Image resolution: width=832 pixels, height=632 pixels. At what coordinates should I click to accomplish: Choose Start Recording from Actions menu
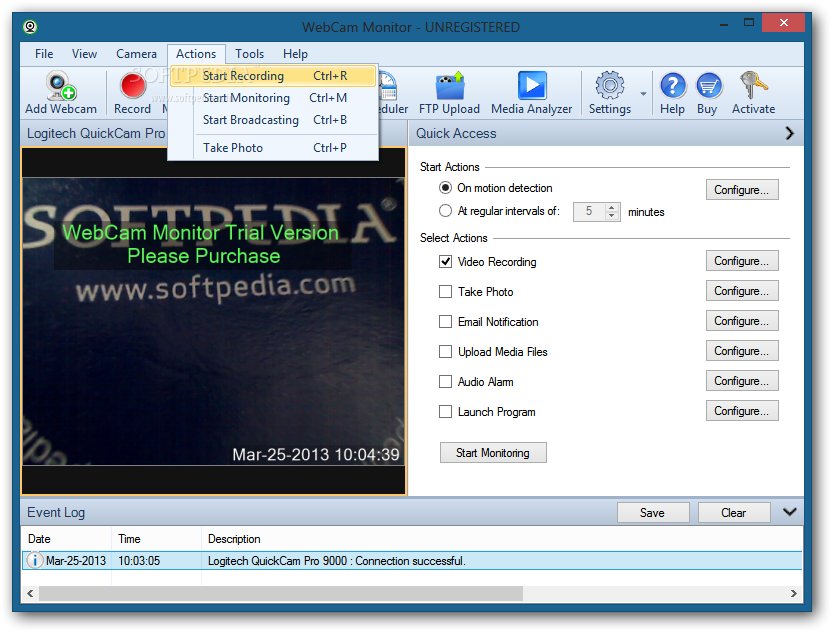(273, 76)
